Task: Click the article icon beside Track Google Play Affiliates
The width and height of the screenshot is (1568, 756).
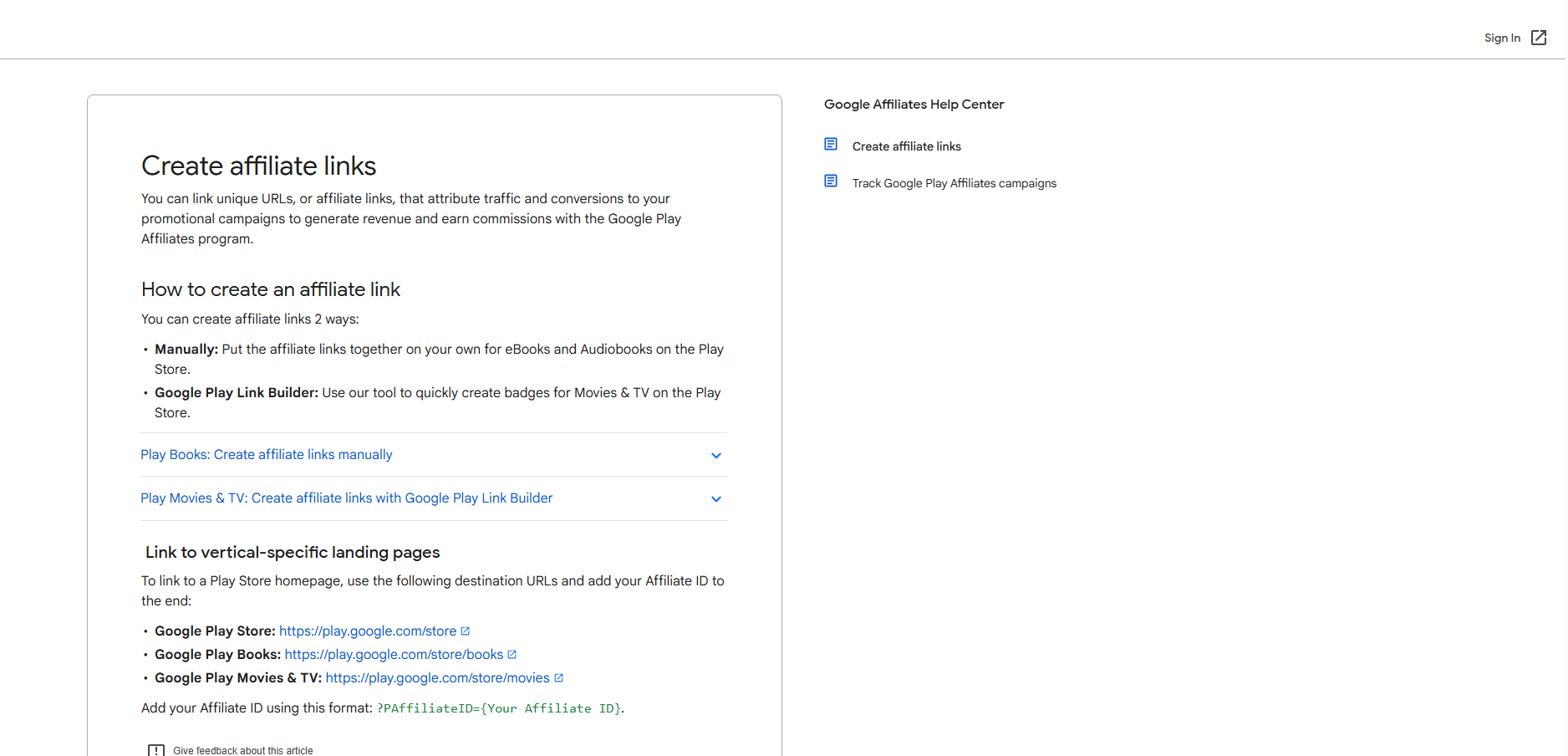Action: (x=830, y=181)
